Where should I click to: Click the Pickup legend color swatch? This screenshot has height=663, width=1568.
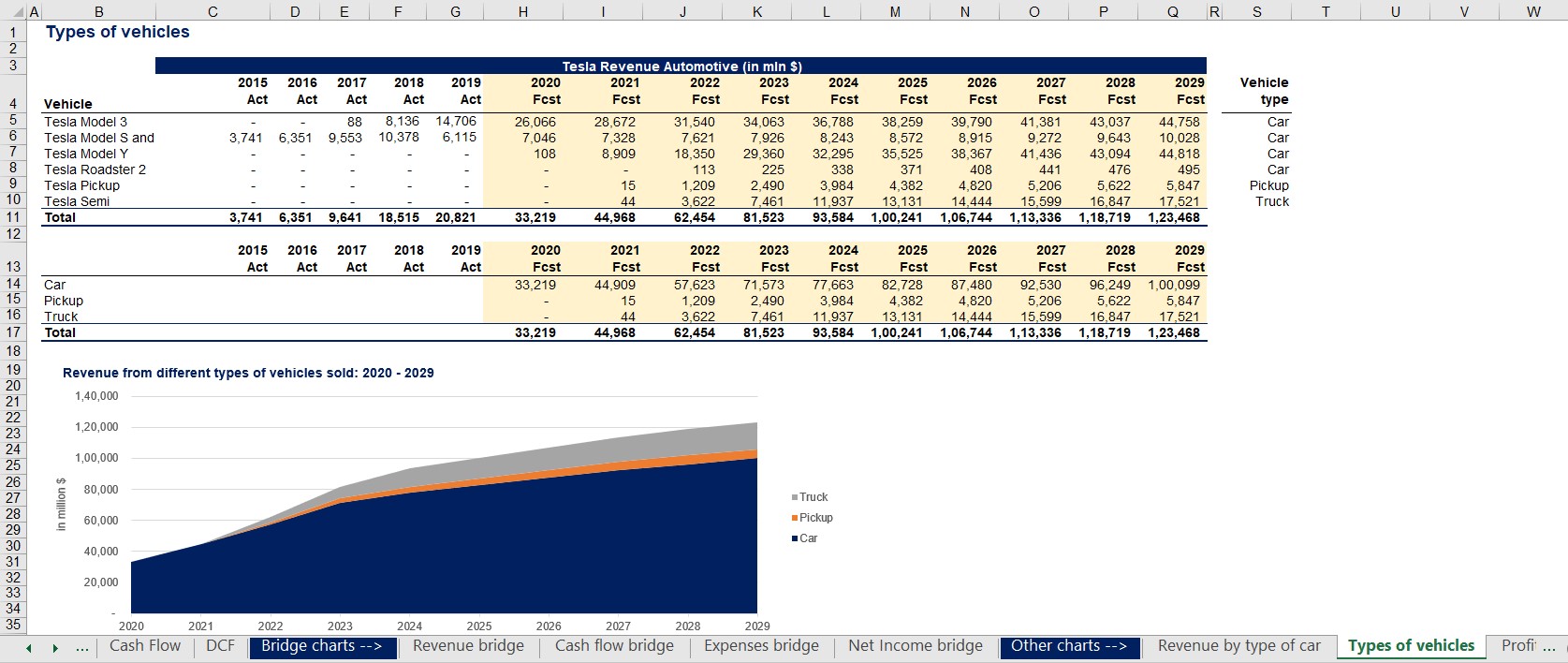pos(795,518)
